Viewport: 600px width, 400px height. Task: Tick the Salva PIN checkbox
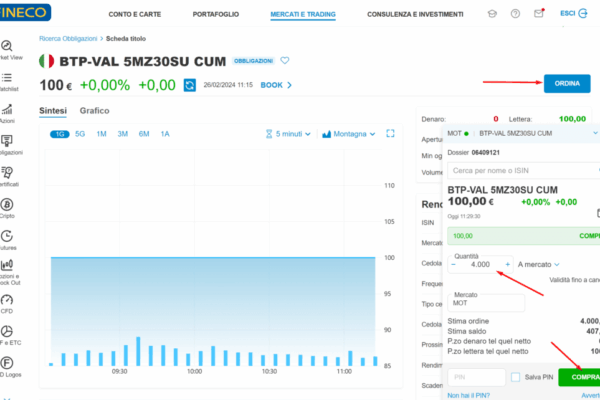(x=516, y=377)
